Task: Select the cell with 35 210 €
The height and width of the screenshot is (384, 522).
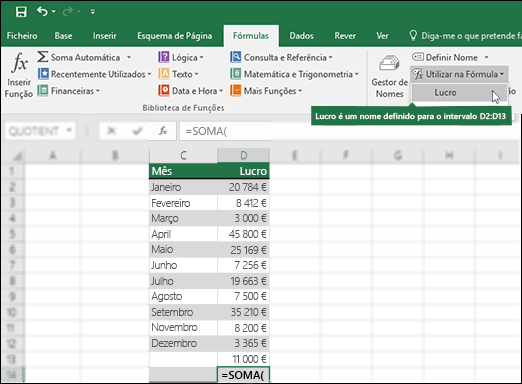Action: (x=243, y=312)
